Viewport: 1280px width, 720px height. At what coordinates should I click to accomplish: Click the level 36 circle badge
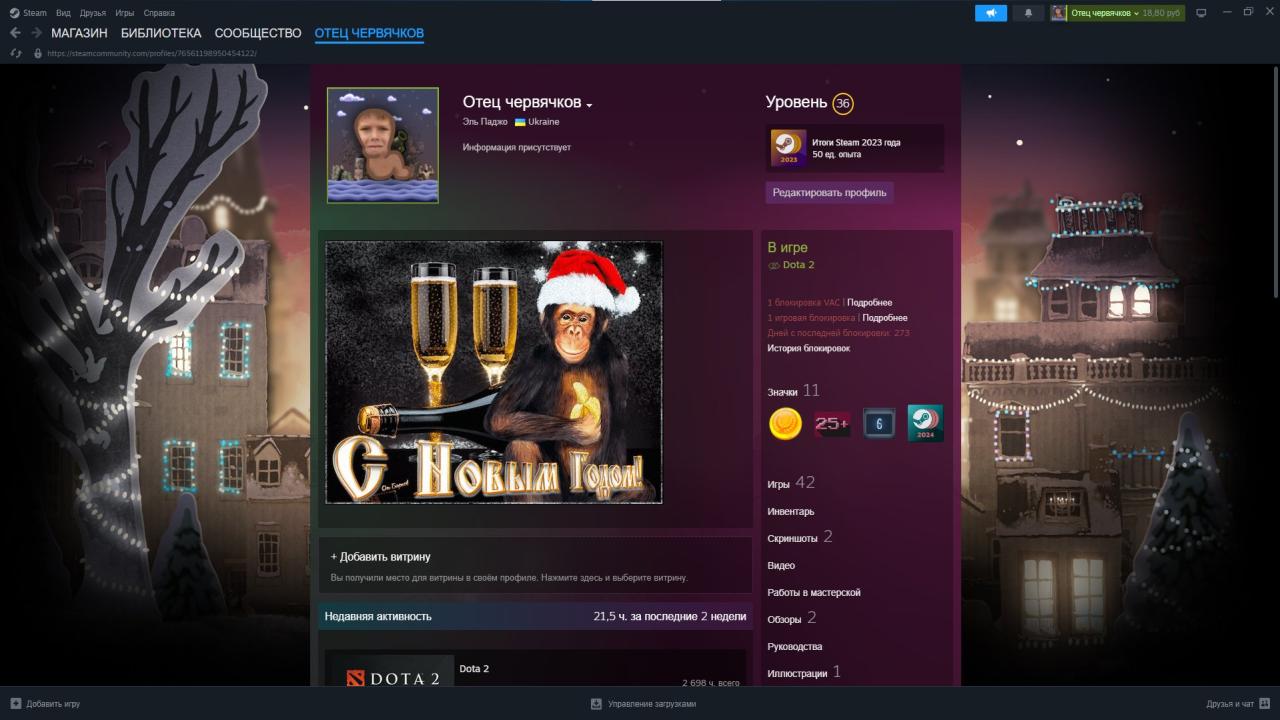click(843, 104)
